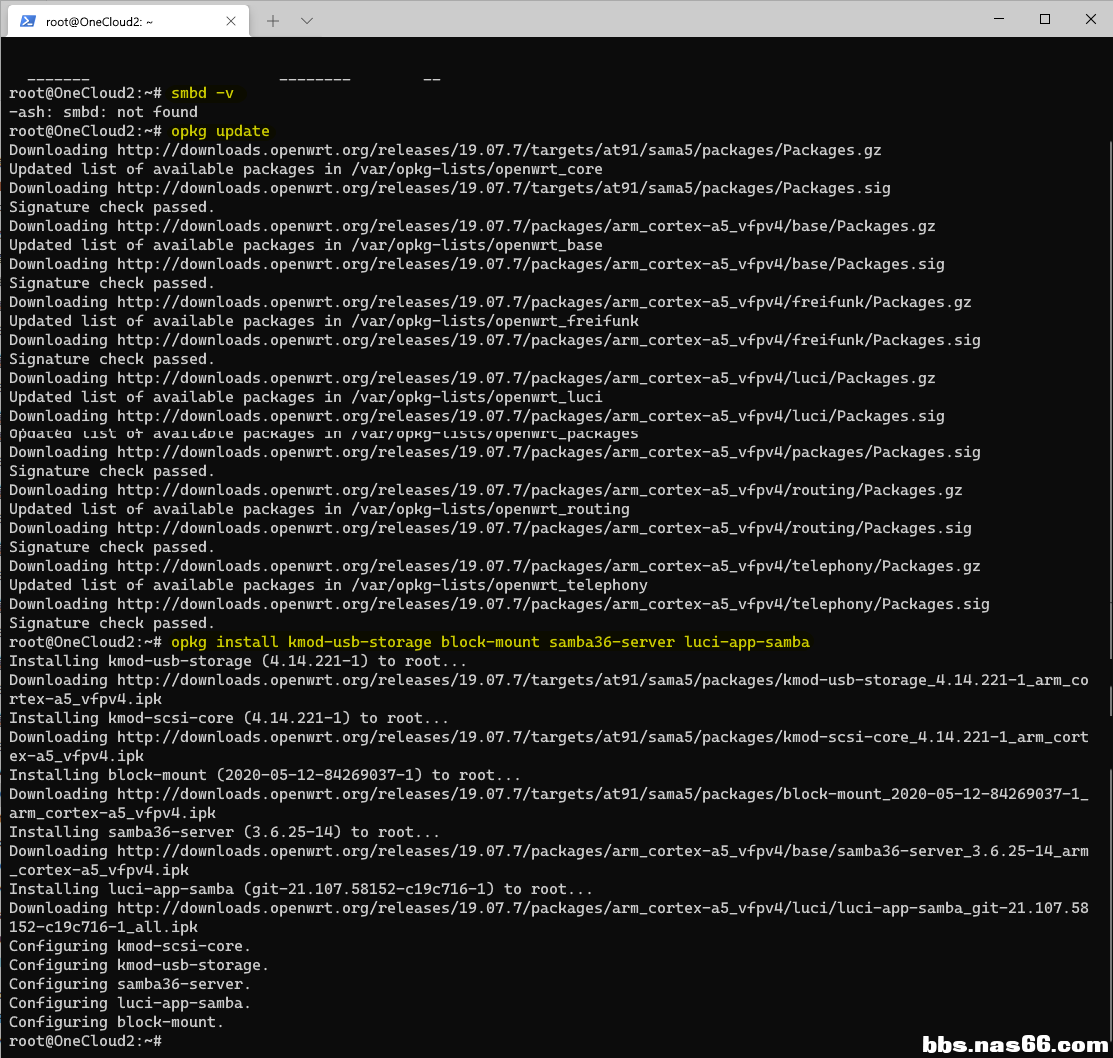Click the 'Configuring luci-app-samba.' output line
The width and height of the screenshot is (1113, 1058).
130,1003
